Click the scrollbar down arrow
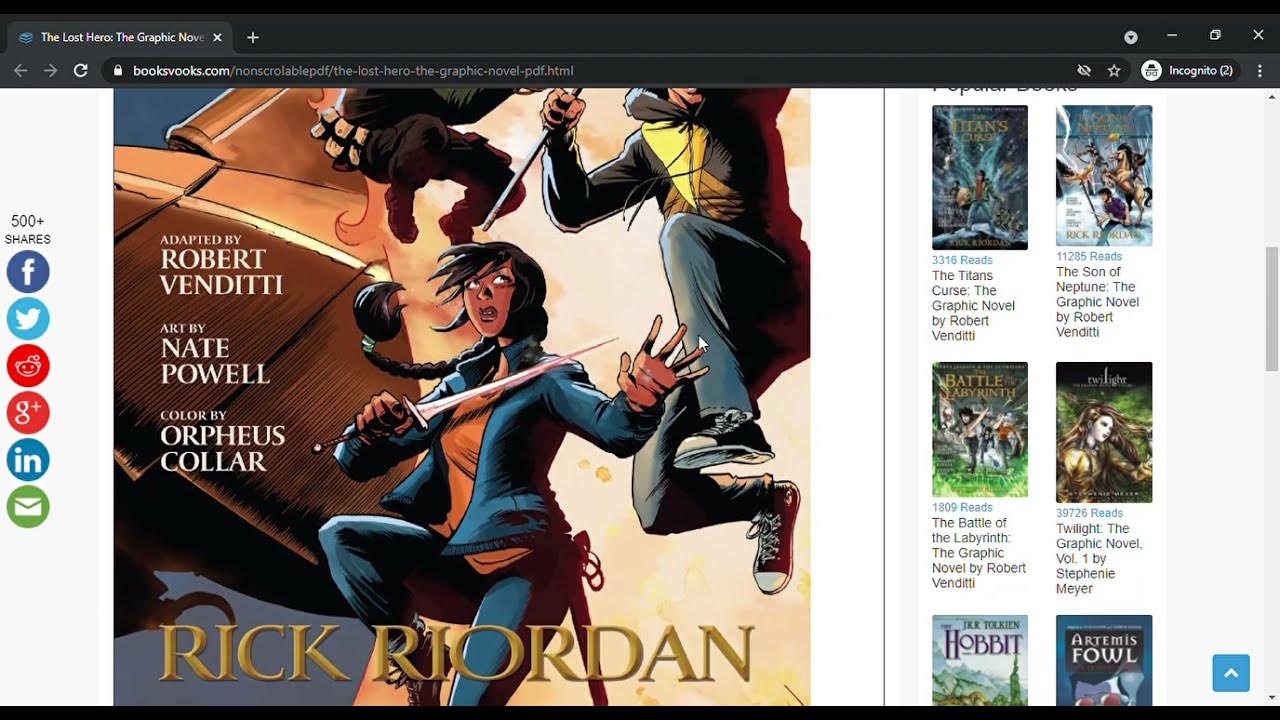 (x=1271, y=698)
